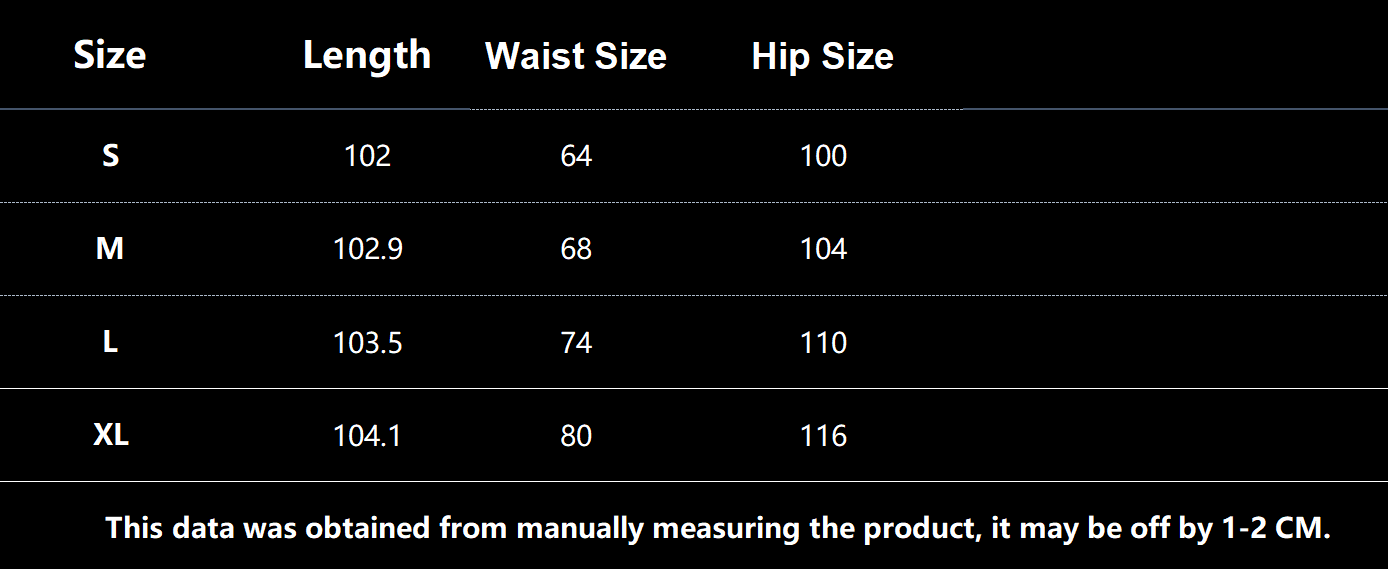
Task: Click the waist size value 74
Action: (x=576, y=343)
